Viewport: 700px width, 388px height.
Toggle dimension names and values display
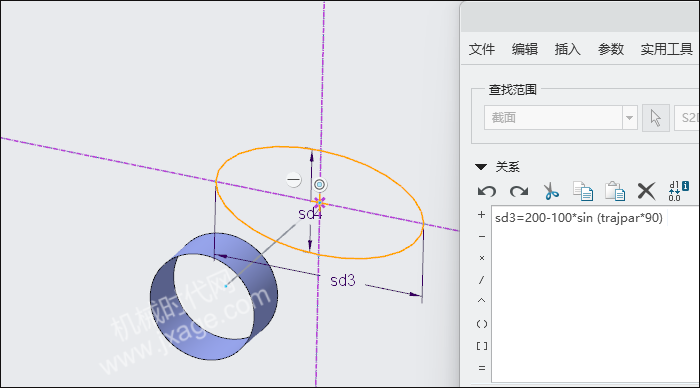679,191
